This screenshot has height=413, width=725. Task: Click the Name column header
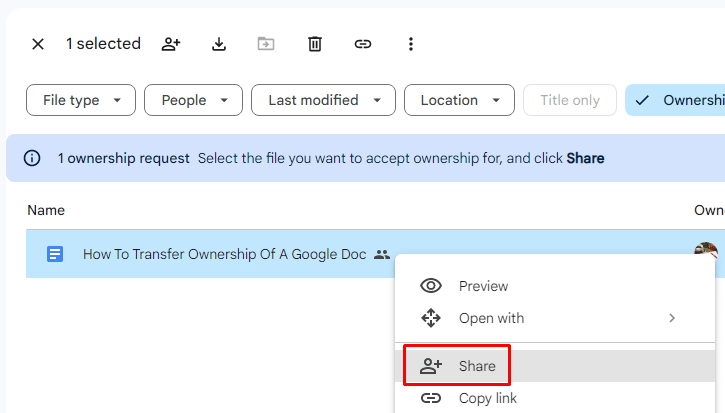(x=46, y=210)
